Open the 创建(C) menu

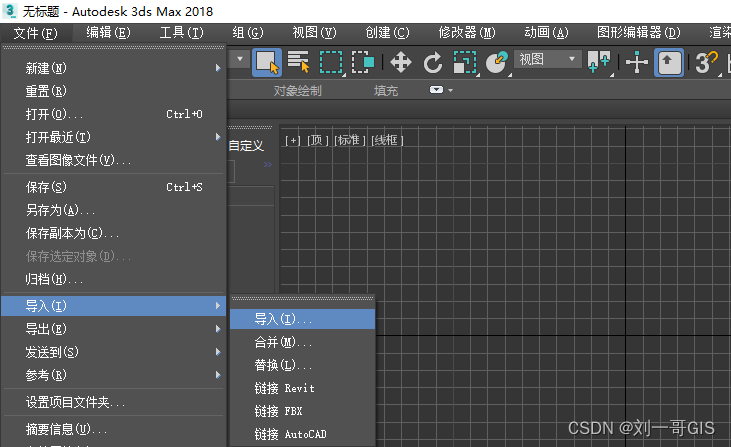pos(387,33)
